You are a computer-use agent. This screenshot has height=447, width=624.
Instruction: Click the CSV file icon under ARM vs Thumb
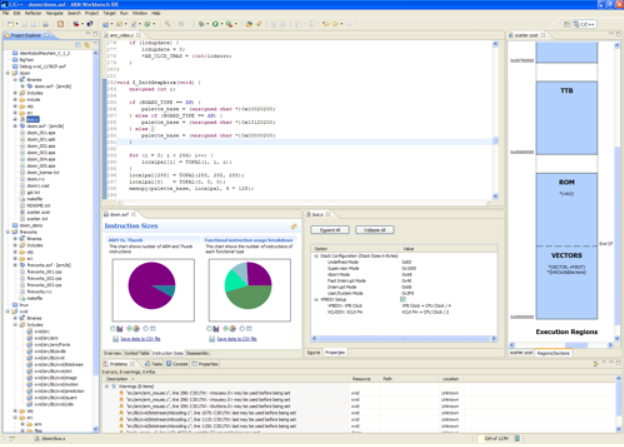click(x=115, y=339)
